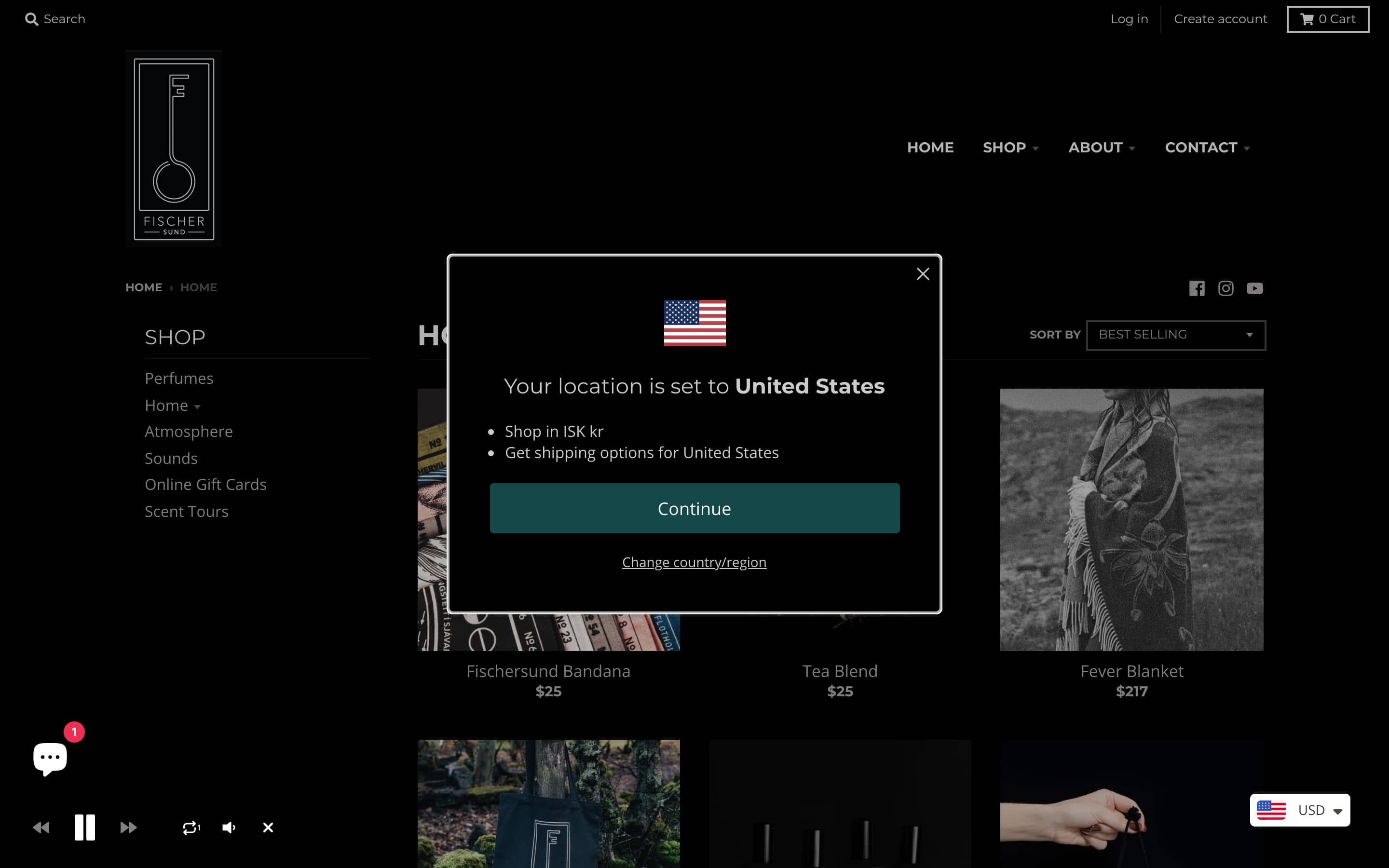
Task: Mute the music player volume
Action: [229, 827]
